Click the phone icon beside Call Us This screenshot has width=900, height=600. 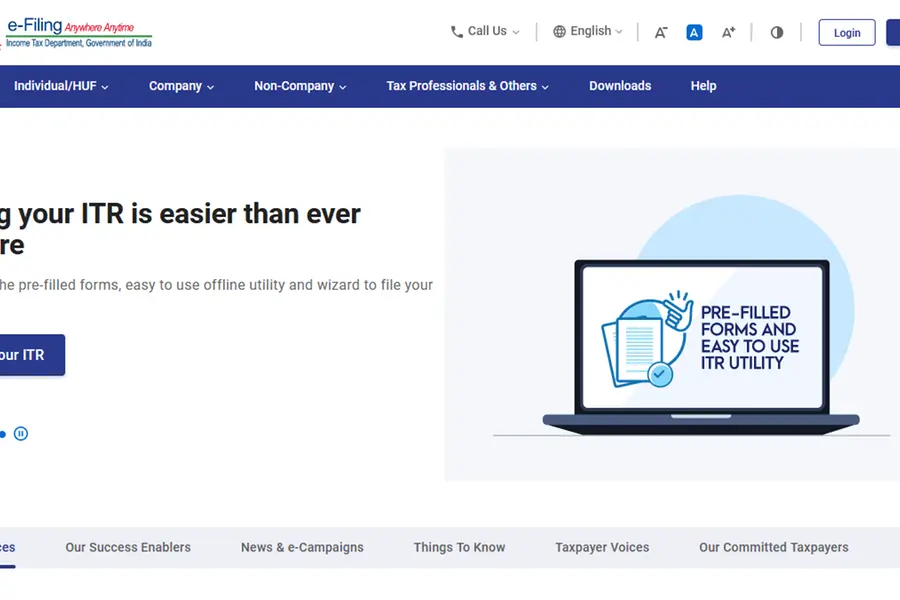(x=456, y=32)
